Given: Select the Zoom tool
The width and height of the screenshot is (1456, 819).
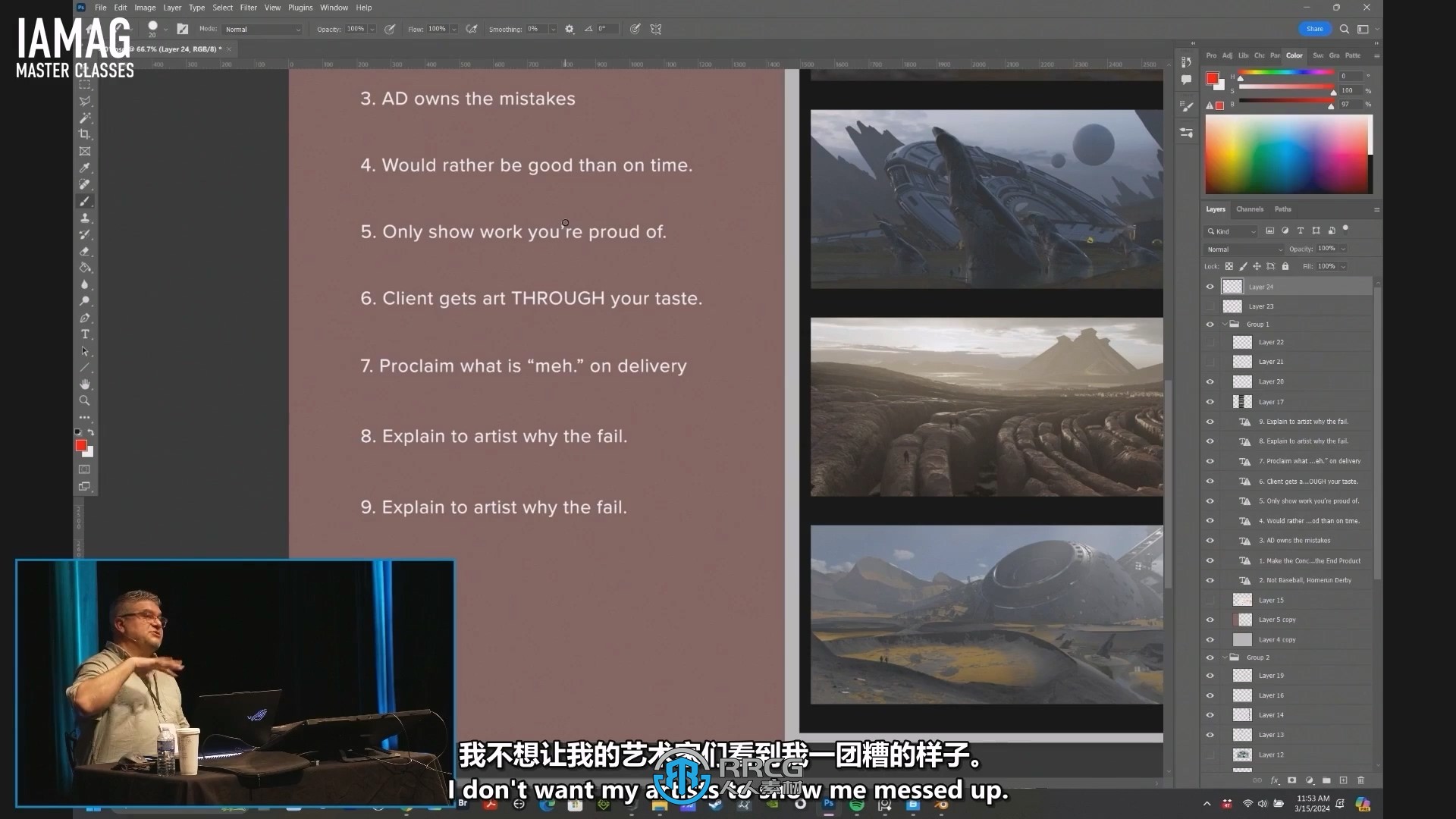Looking at the screenshot, I should [85, 400].
